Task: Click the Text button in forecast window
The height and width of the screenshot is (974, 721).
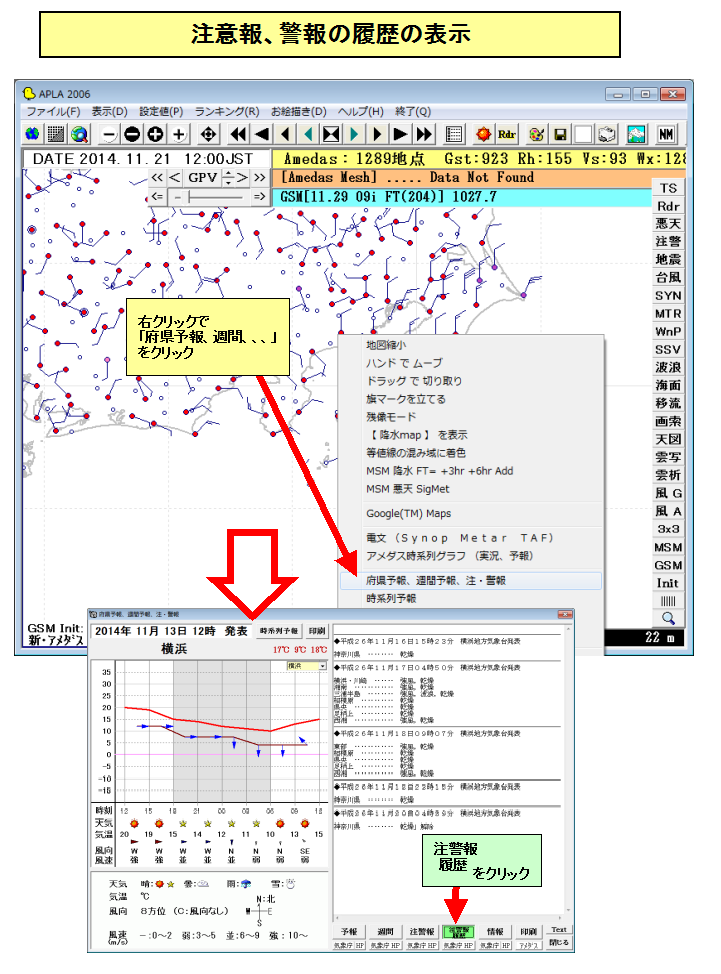Action: tap(559, 930)
